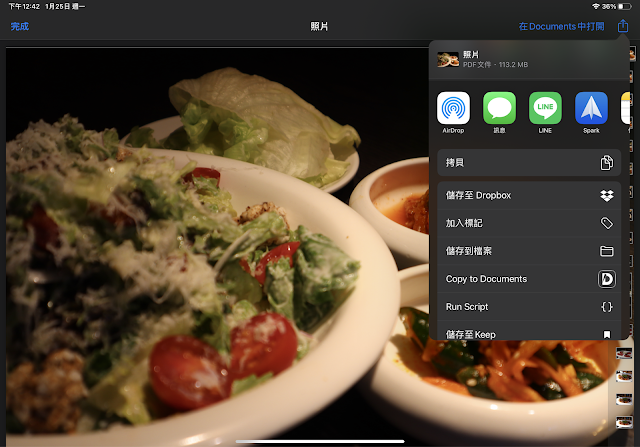The width and height of the screenshot is (640, 447).
Task: Tap the AirDrop share icon
Action: 453,108
